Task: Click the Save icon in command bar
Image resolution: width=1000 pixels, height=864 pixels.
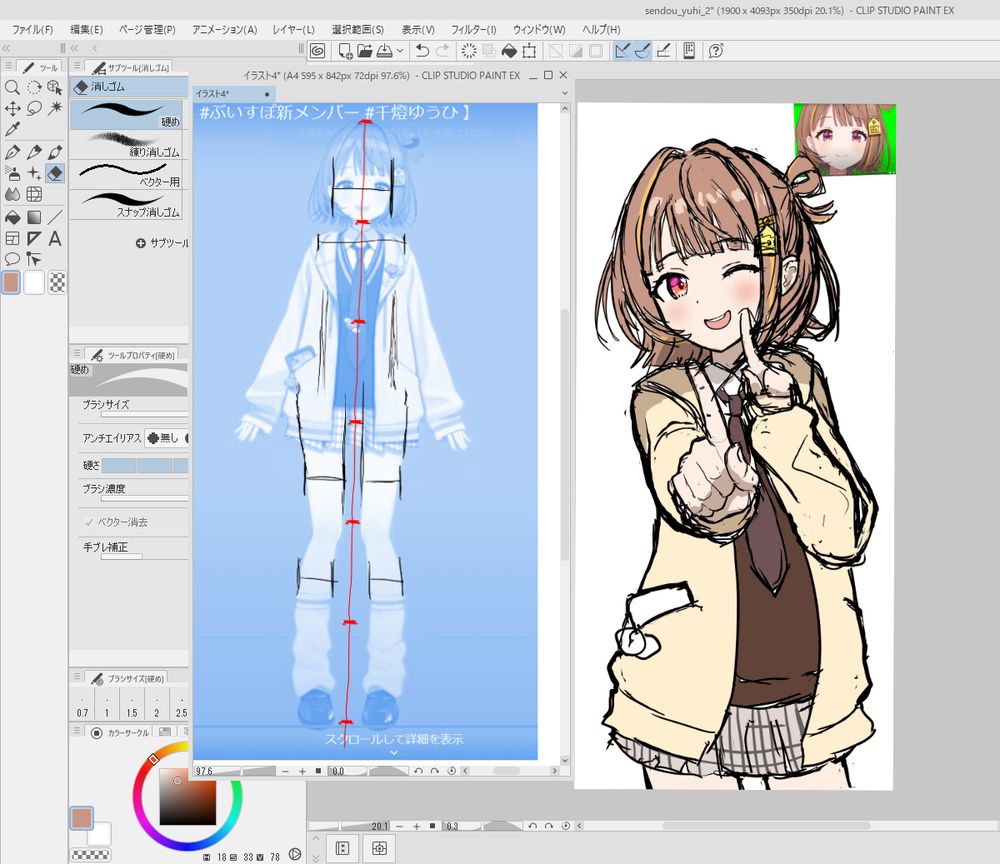Action: click(385, 51)
